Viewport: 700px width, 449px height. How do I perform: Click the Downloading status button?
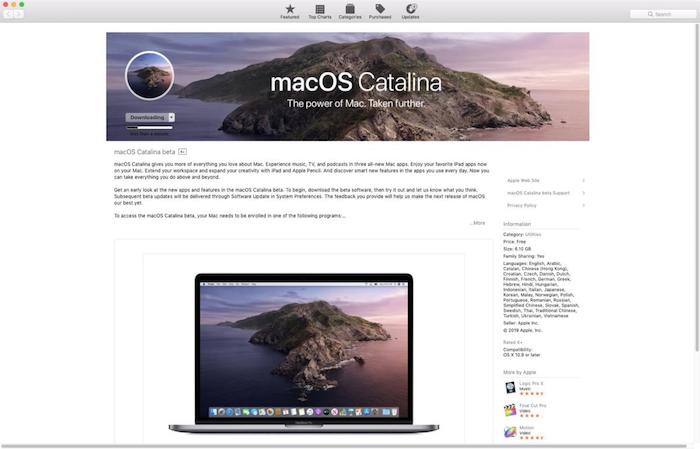tap(146, 117)
